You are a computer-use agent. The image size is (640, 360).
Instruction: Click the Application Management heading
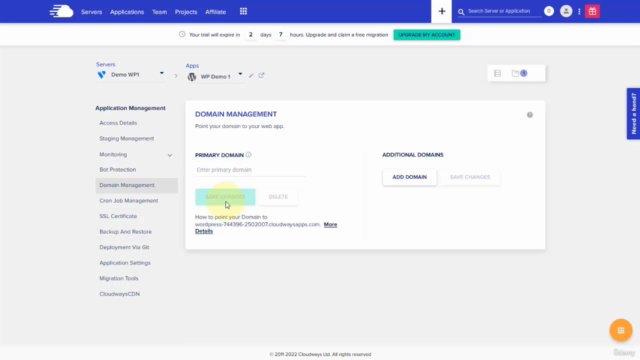coord(130,108)
